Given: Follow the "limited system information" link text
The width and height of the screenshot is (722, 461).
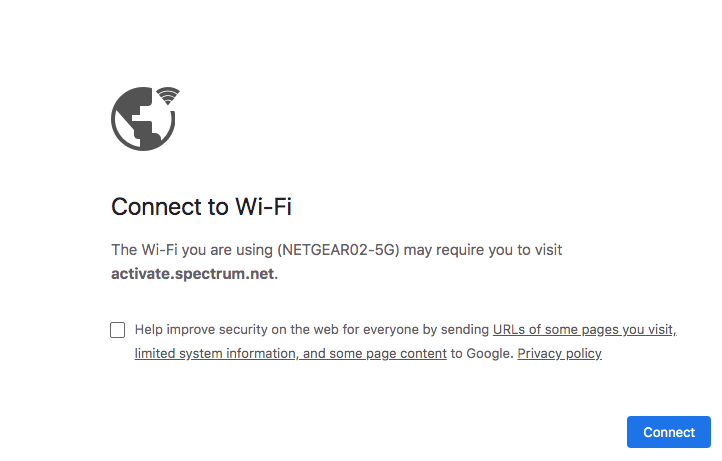Looking at the screenshot, I should pyautogui.click(x=213, y=354).
